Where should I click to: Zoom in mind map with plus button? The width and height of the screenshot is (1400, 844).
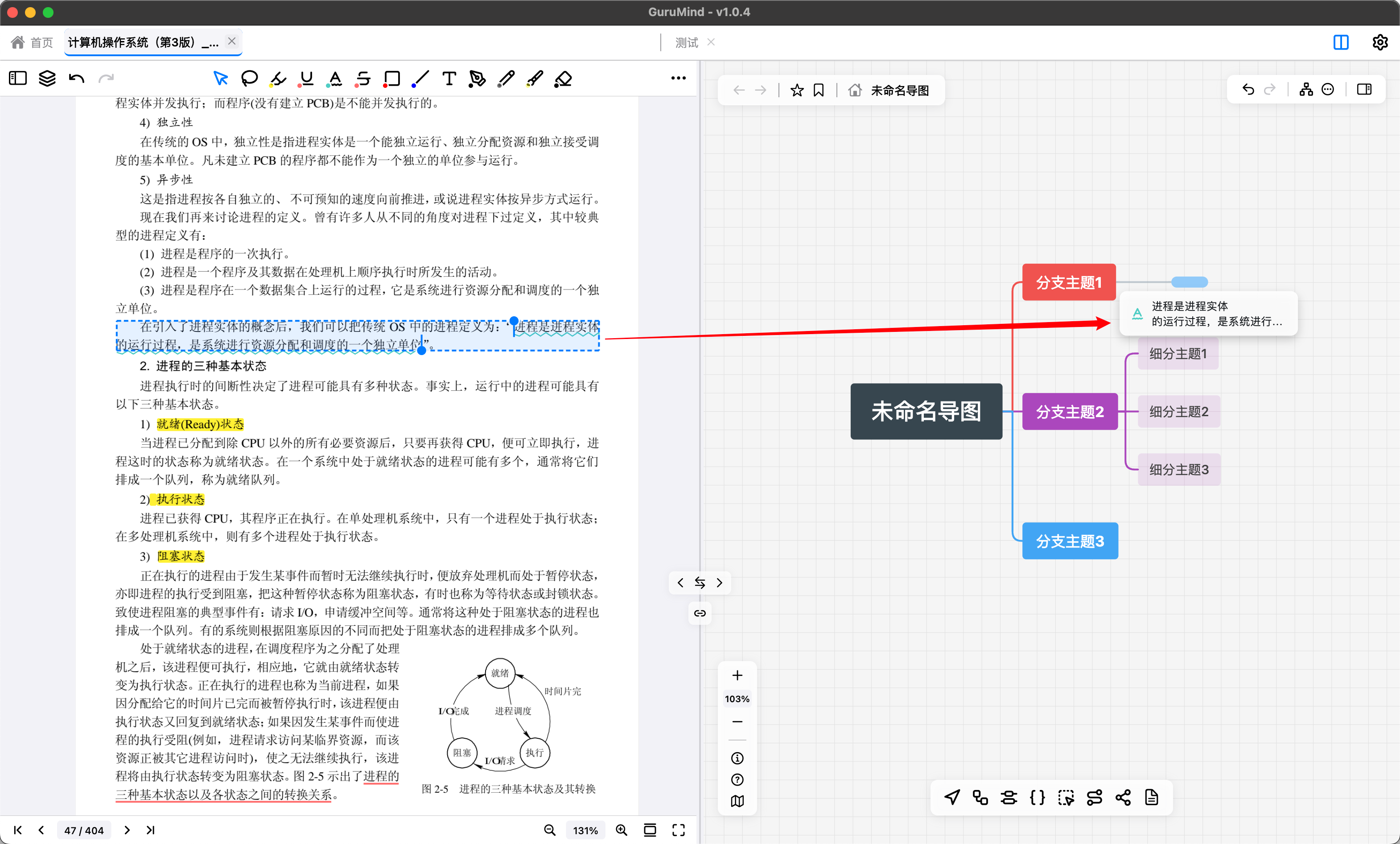point(737,675)
